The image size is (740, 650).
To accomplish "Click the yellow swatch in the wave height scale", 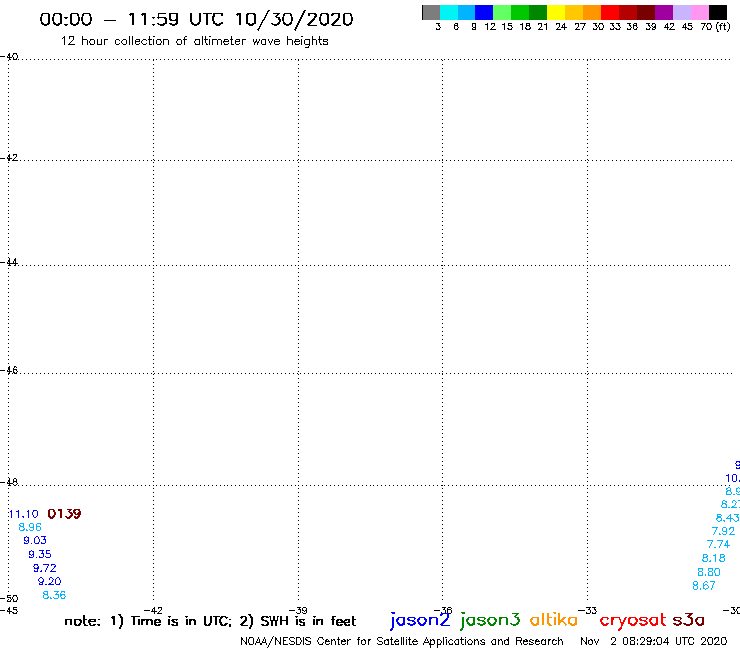I will [x=556, y=12].
